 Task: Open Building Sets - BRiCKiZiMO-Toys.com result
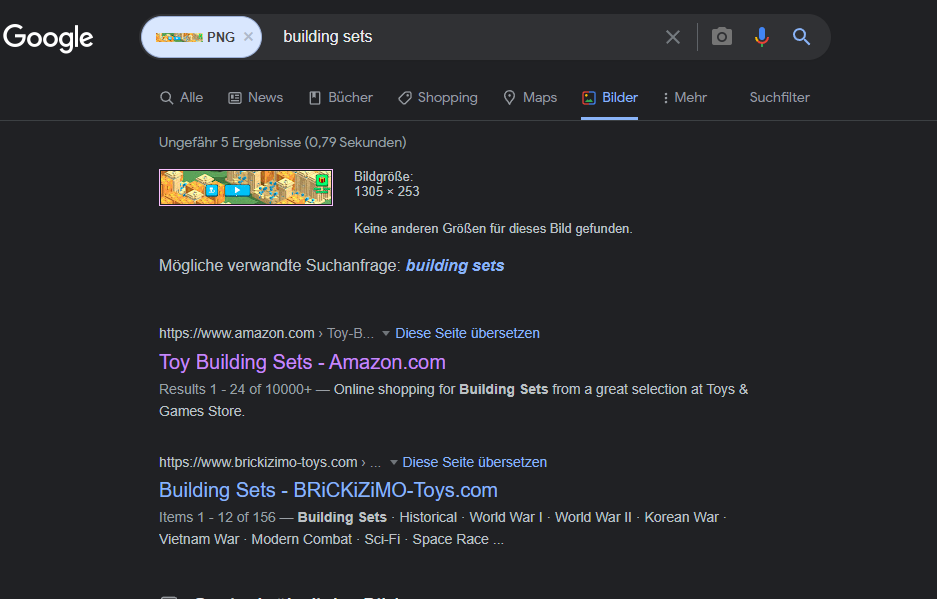pyautogui.click(x=328, y=490)
